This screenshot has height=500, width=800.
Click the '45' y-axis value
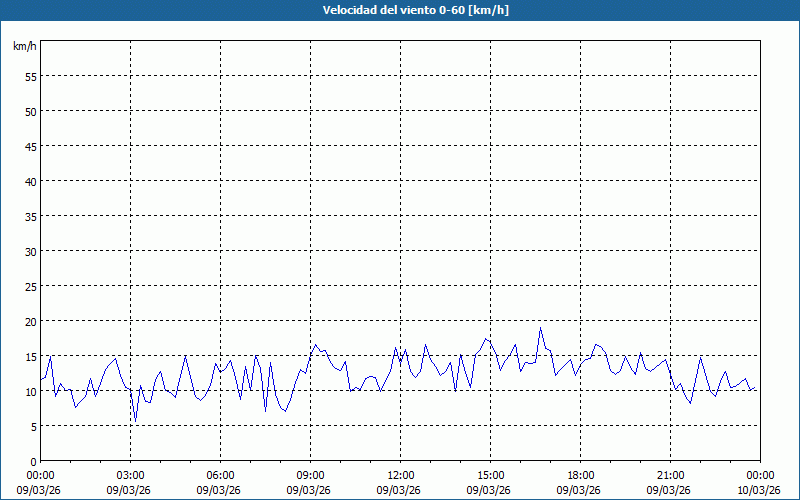pos(31,146)
